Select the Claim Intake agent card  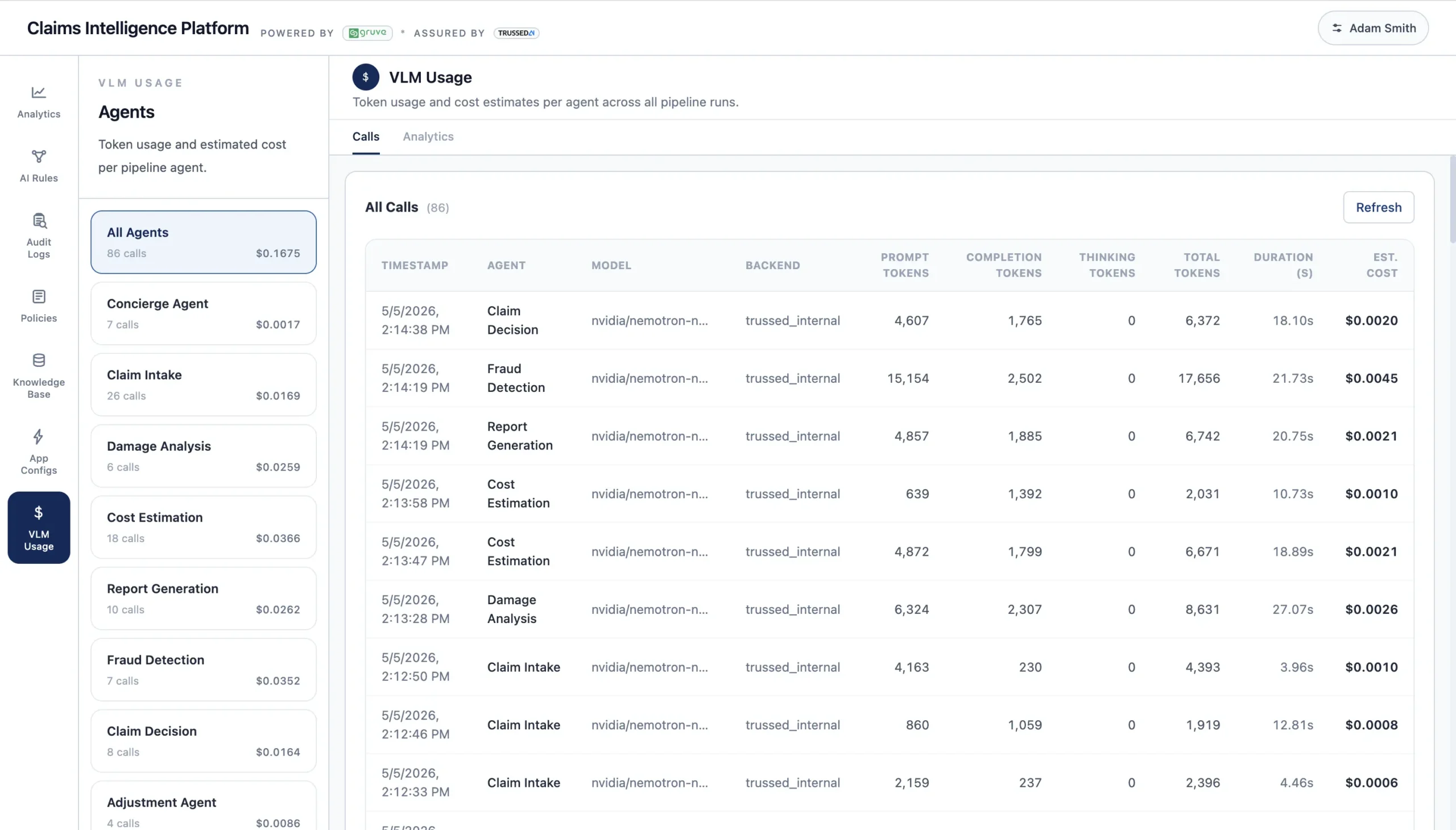click(x=204, y=384)
